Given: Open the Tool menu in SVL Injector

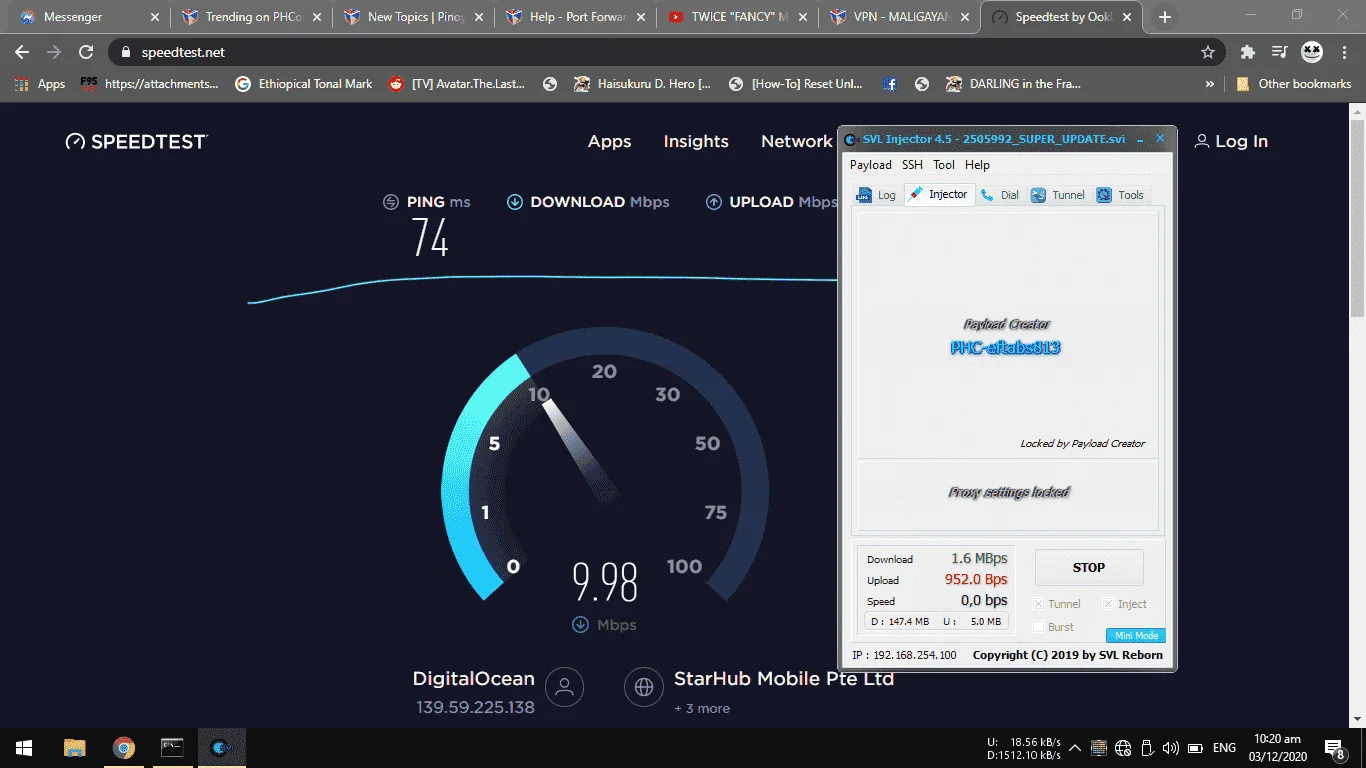Looking at the screenshot, I should click(x=944, y=165).
